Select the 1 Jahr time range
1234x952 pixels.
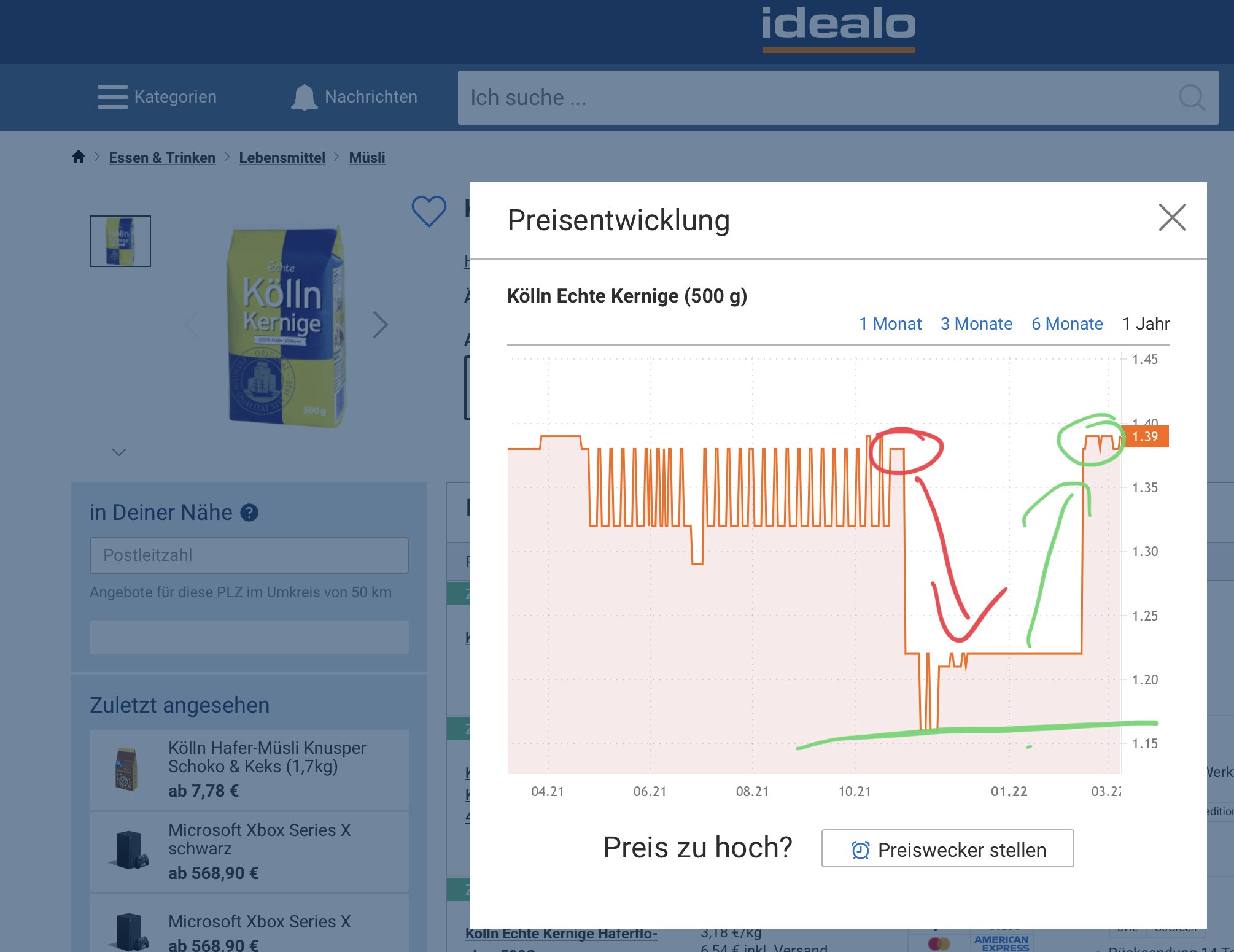click(x=1146, y=323)
